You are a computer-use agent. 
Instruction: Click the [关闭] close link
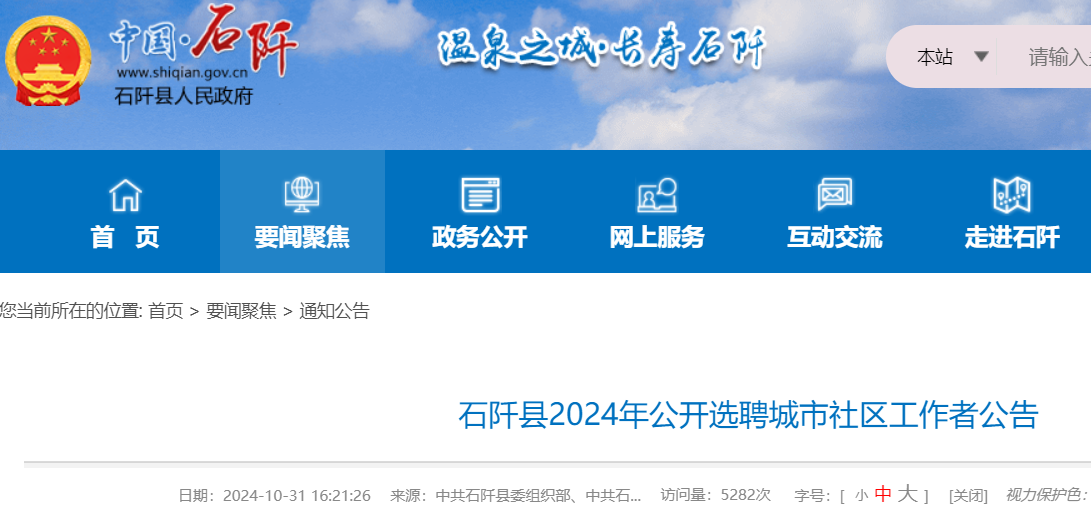(968, 495)
